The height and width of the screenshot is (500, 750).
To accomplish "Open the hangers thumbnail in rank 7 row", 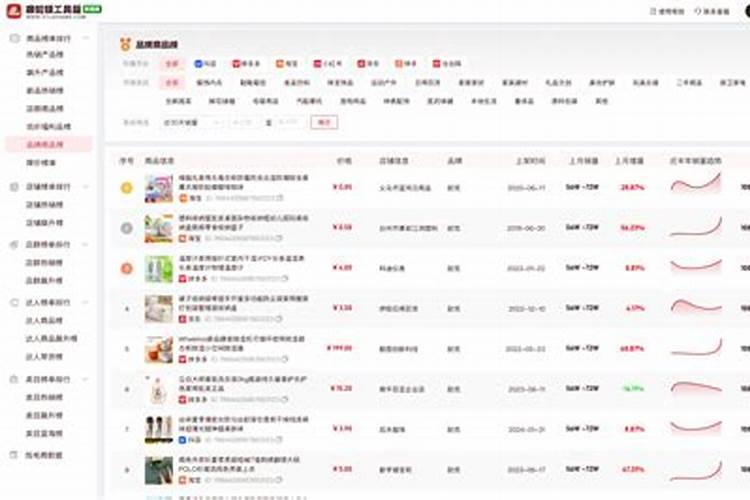I will point(159,430).
